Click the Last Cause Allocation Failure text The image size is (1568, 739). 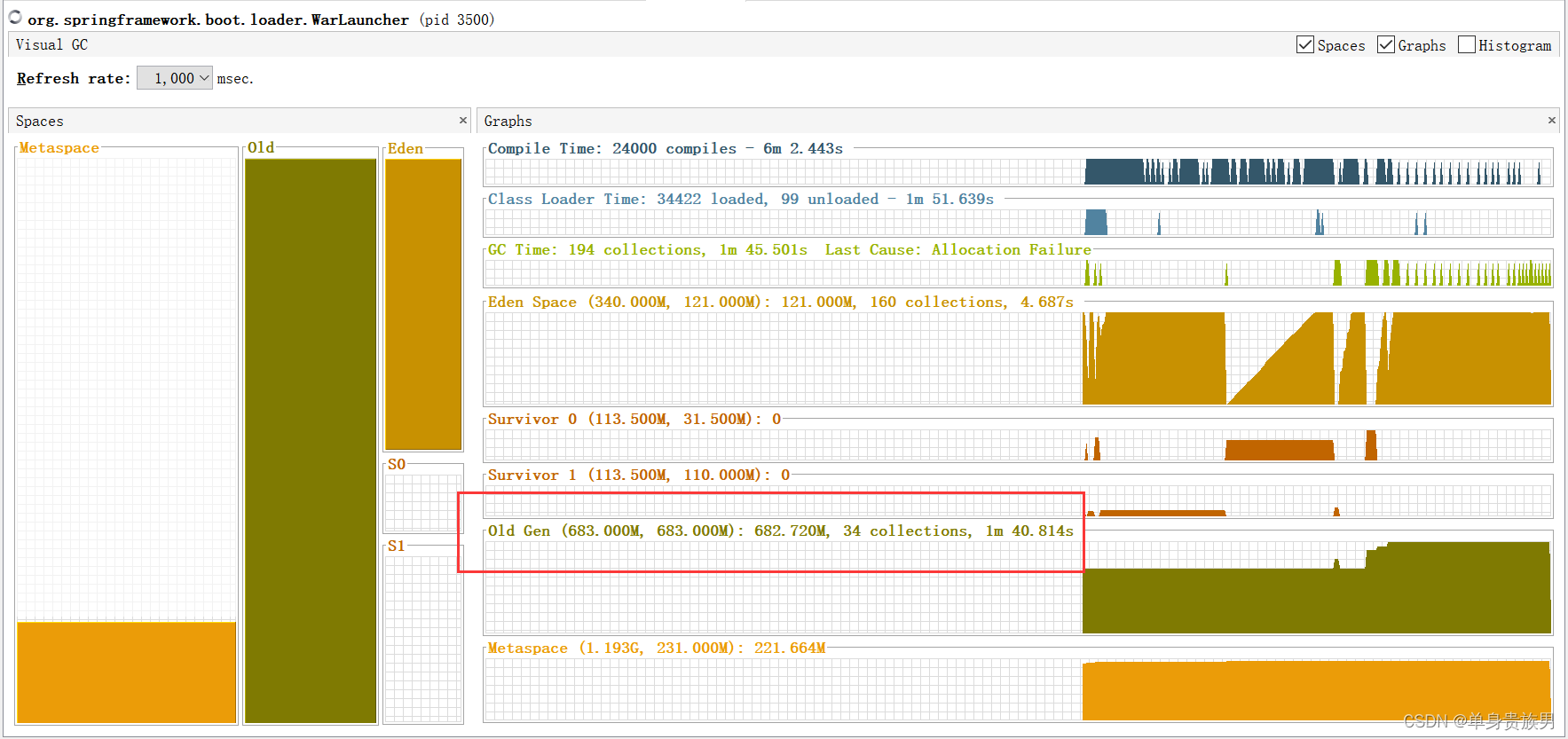tap(958, 249)
